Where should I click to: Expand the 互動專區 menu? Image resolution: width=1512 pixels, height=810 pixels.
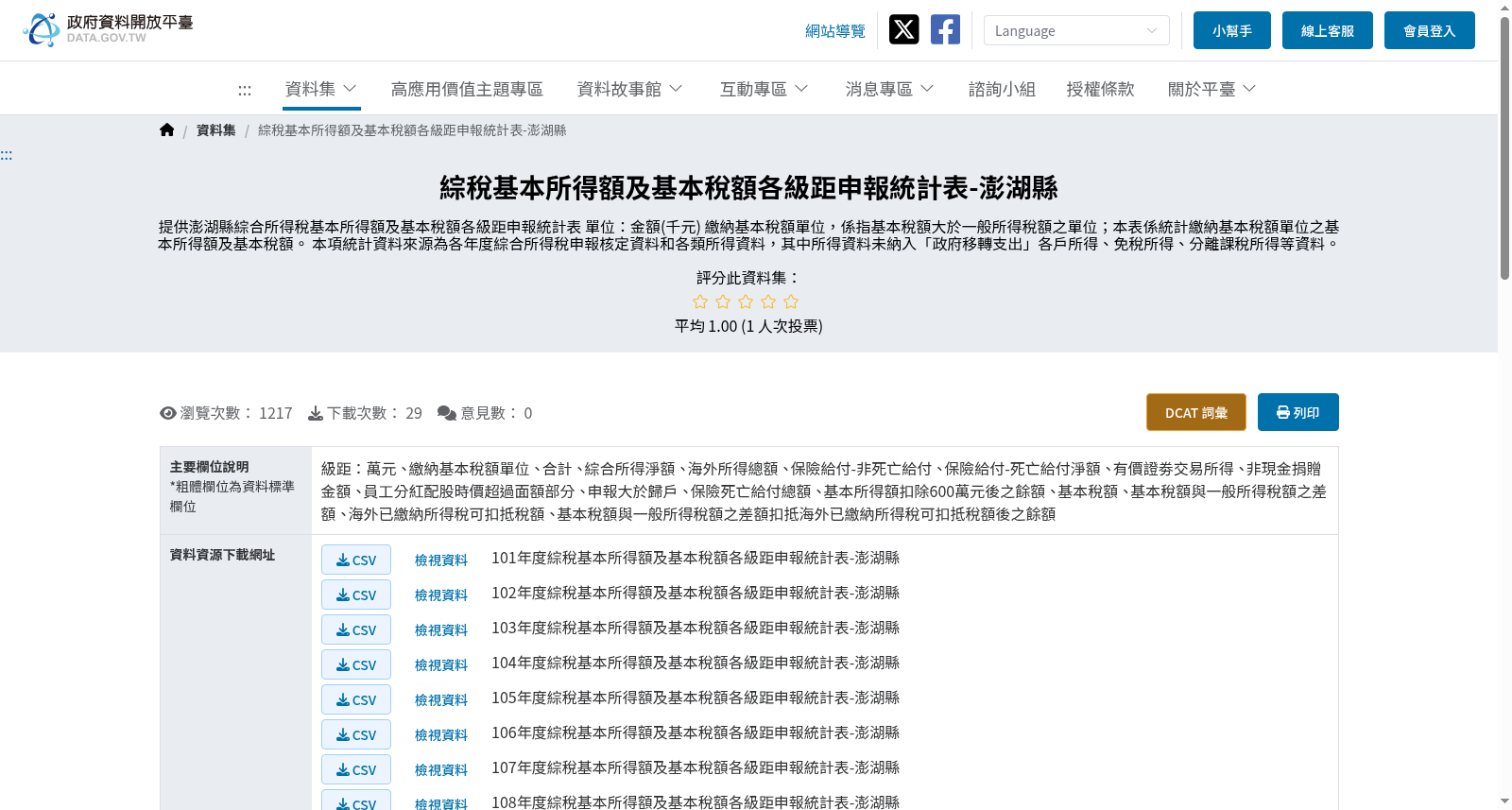765,89
